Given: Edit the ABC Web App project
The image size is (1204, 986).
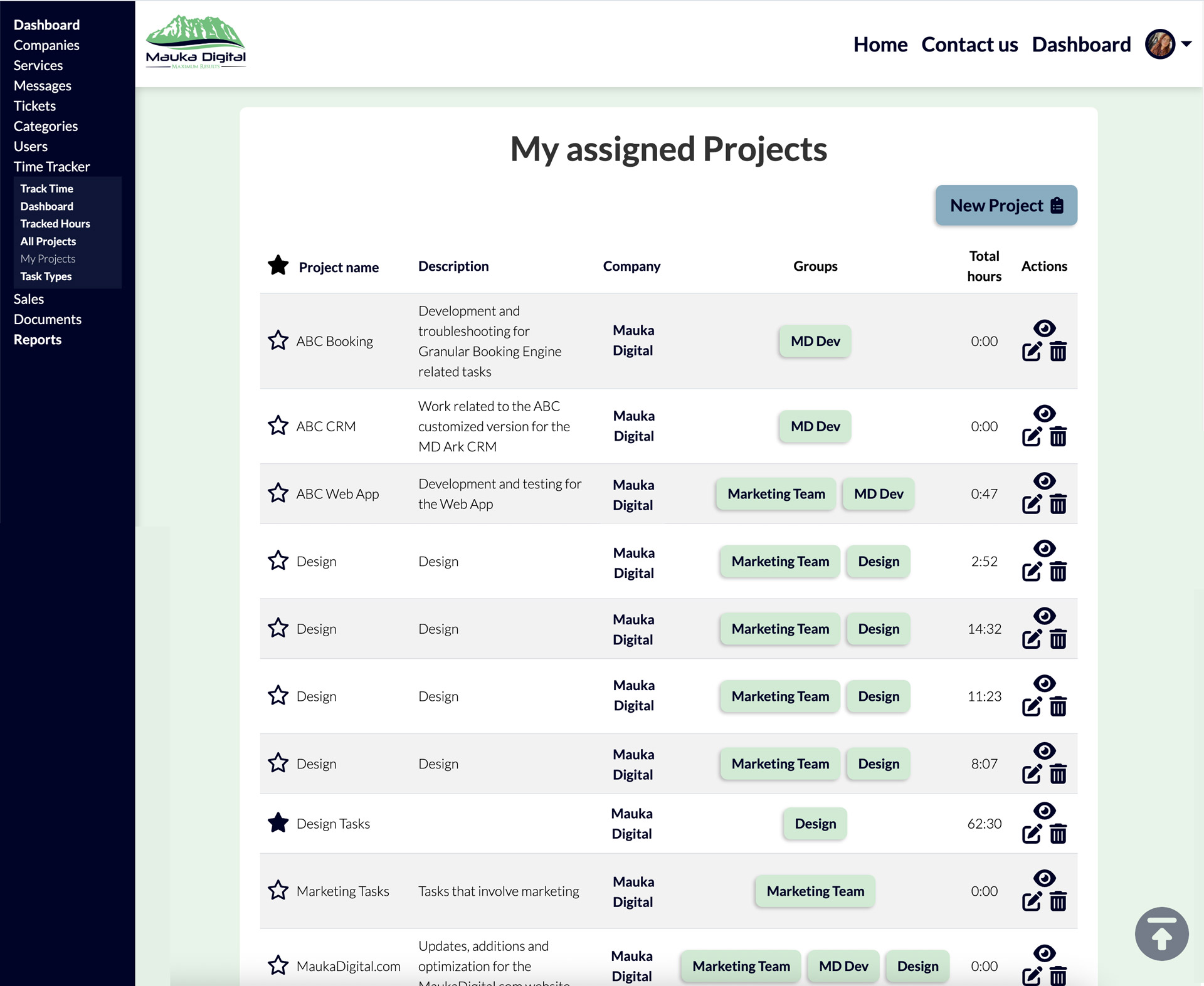Looking at the screenshot, I should click(1032, 505).
